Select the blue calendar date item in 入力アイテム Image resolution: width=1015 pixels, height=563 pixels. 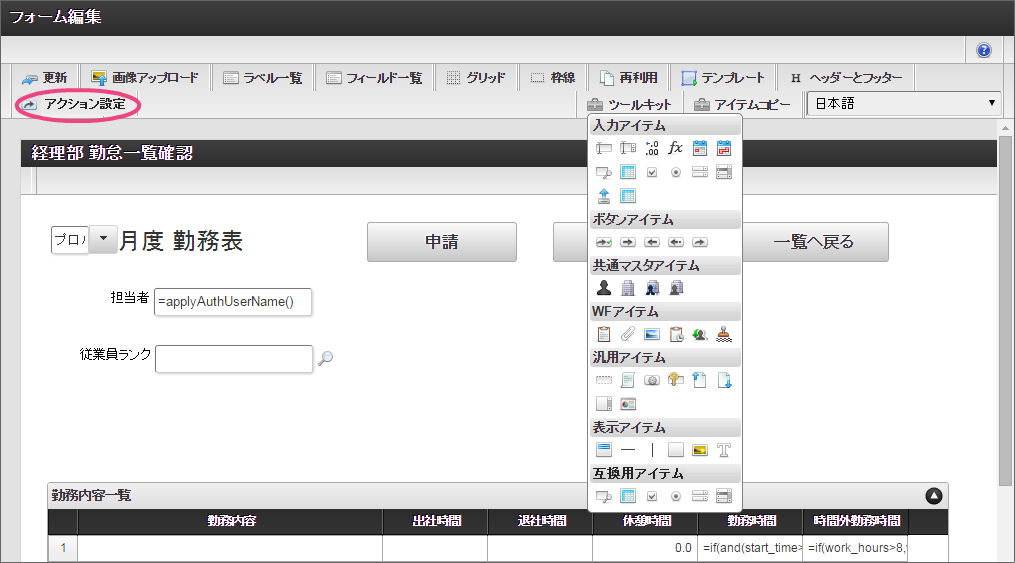tap(700, 148)
